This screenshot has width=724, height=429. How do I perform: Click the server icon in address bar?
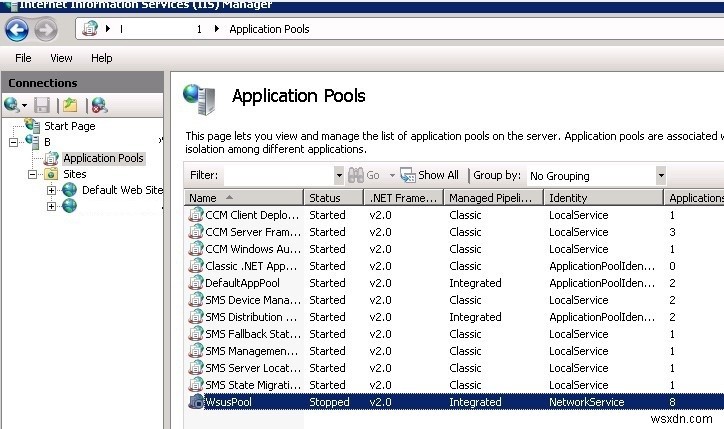pyautogui.click(x=90, y=29)
